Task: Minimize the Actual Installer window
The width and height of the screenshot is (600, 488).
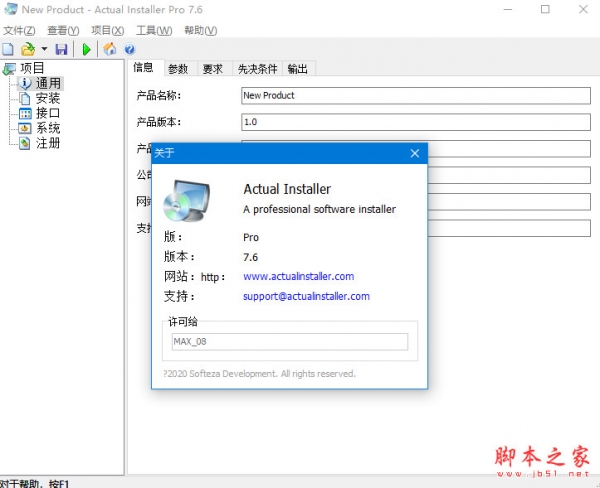Action: tap(508, 9)
